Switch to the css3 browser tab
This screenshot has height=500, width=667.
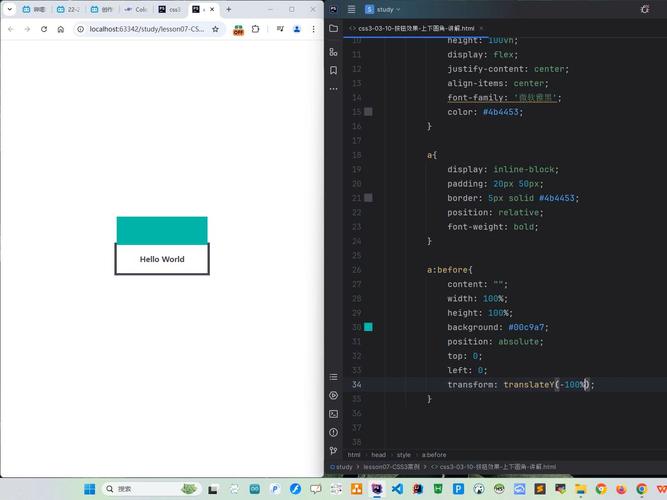point(170,9)
